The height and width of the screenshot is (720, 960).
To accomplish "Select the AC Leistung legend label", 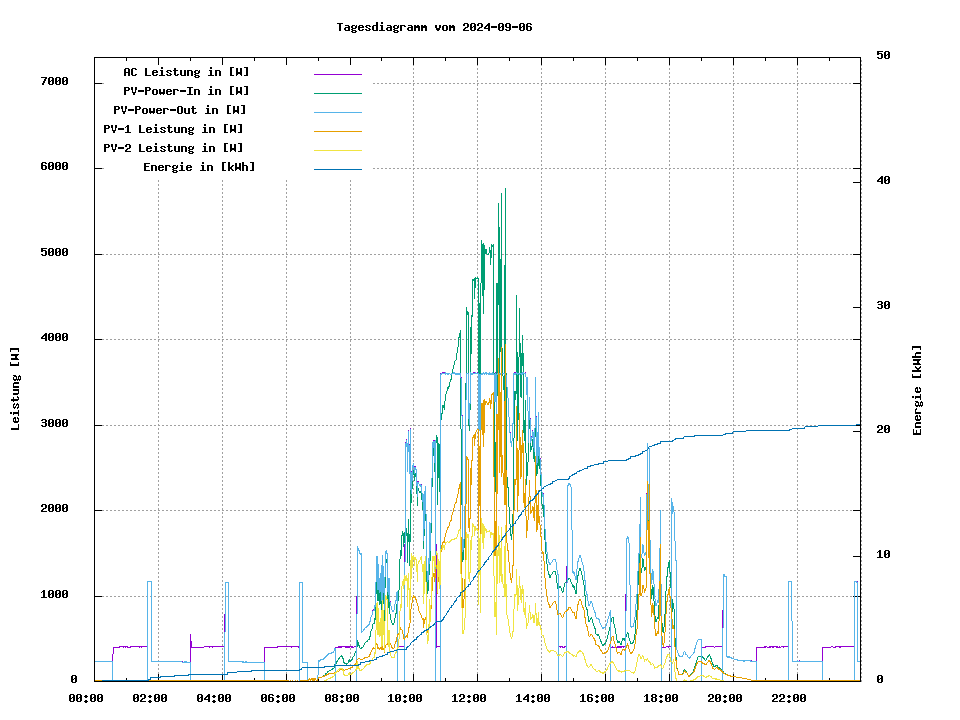I will click(x=186, y=72).
